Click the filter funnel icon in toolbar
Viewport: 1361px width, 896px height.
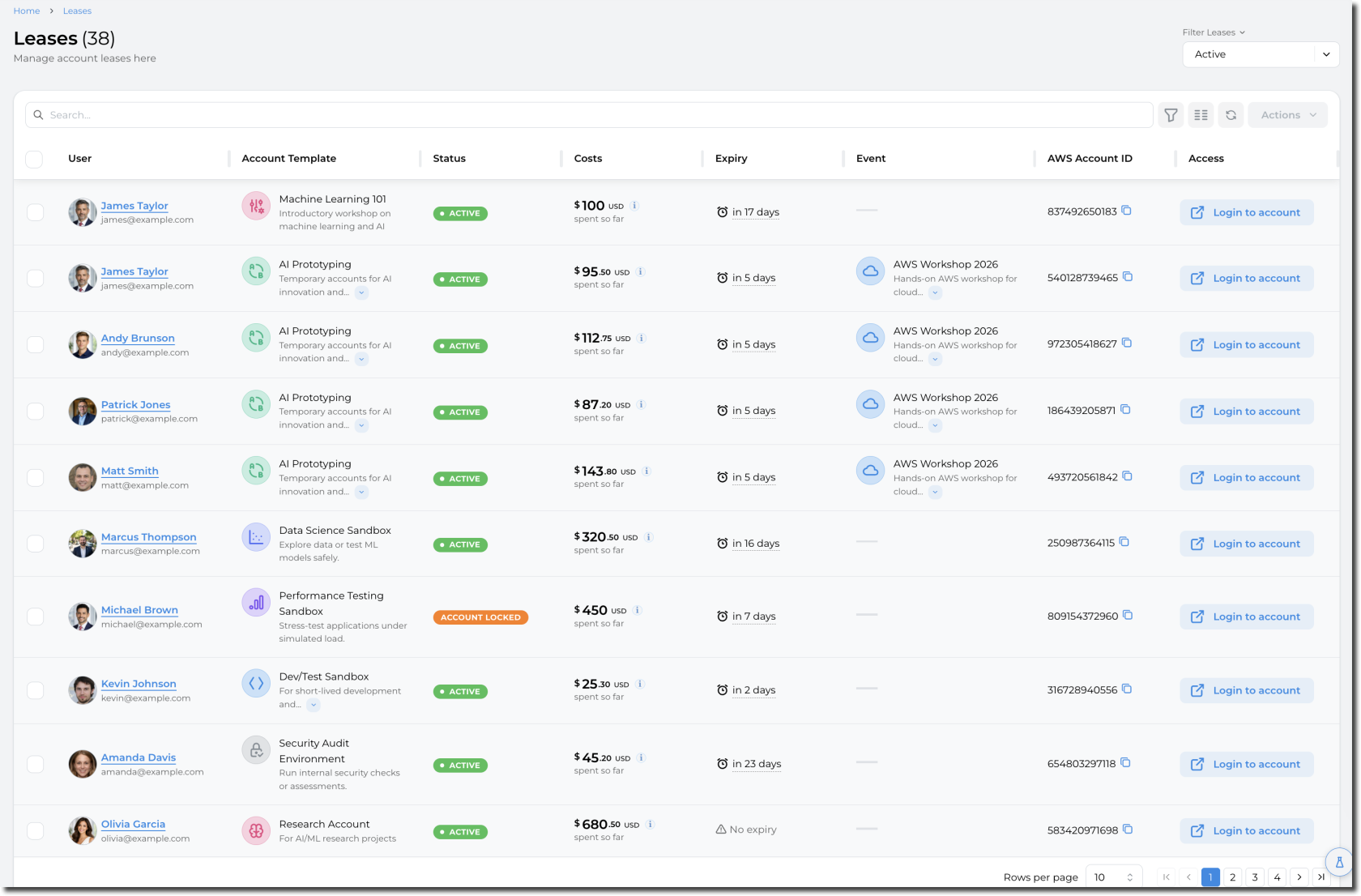click(x=1171, y=115)
